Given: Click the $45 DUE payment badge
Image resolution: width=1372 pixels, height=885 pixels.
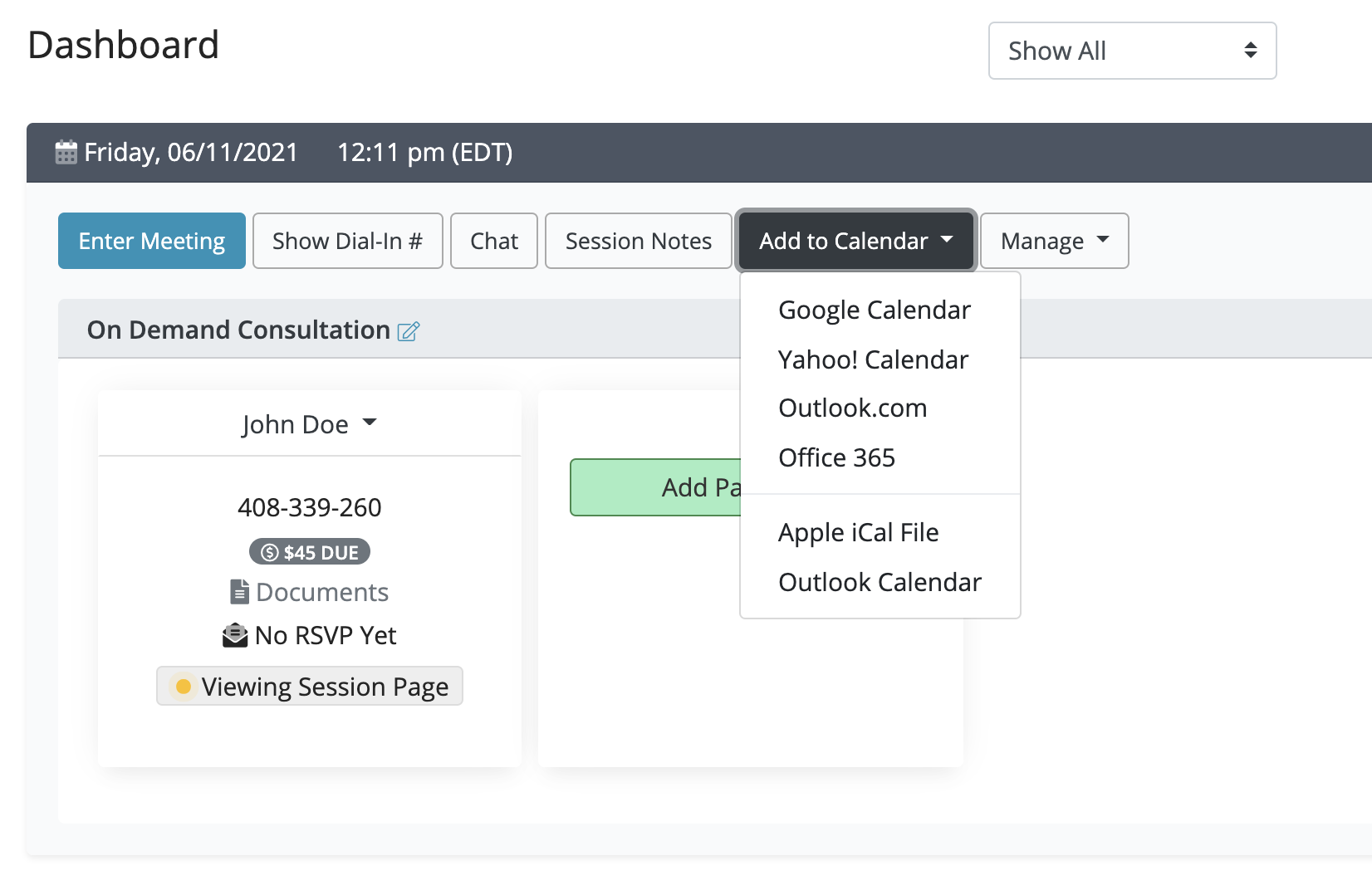Looking at the screenshot, I should 309,552.
